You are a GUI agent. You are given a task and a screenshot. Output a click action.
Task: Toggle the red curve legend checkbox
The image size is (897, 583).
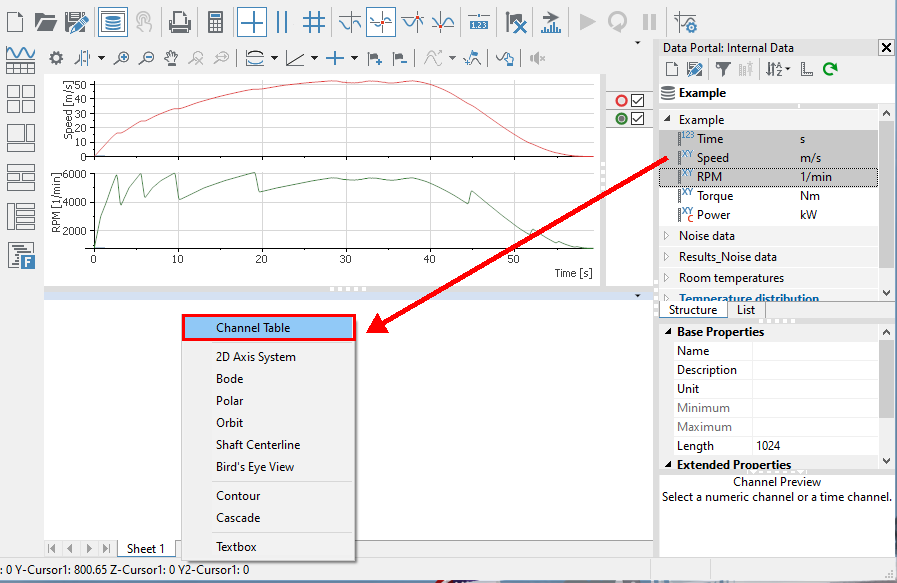[x=637, y=101]
